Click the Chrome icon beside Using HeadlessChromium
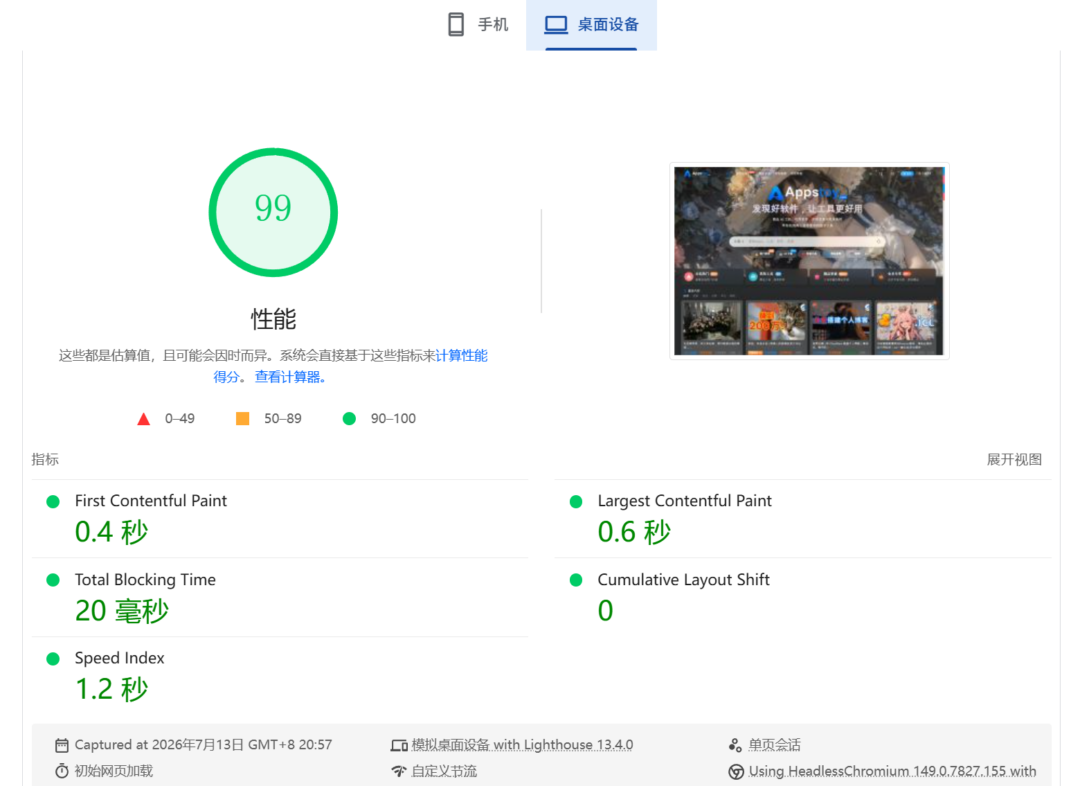This screenshot has width=1080, height=786. click(736, 772)
